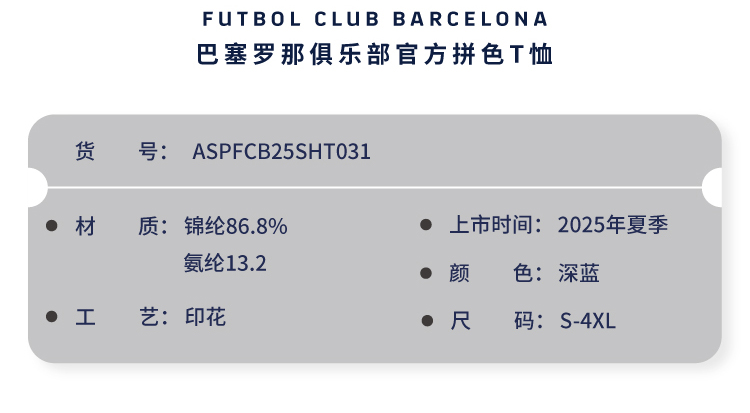Click the 巴塞罗那俱乐部官方拼色T恤 subtitle
This screenshot has width=750, height=413.
[x=375, y=54]
